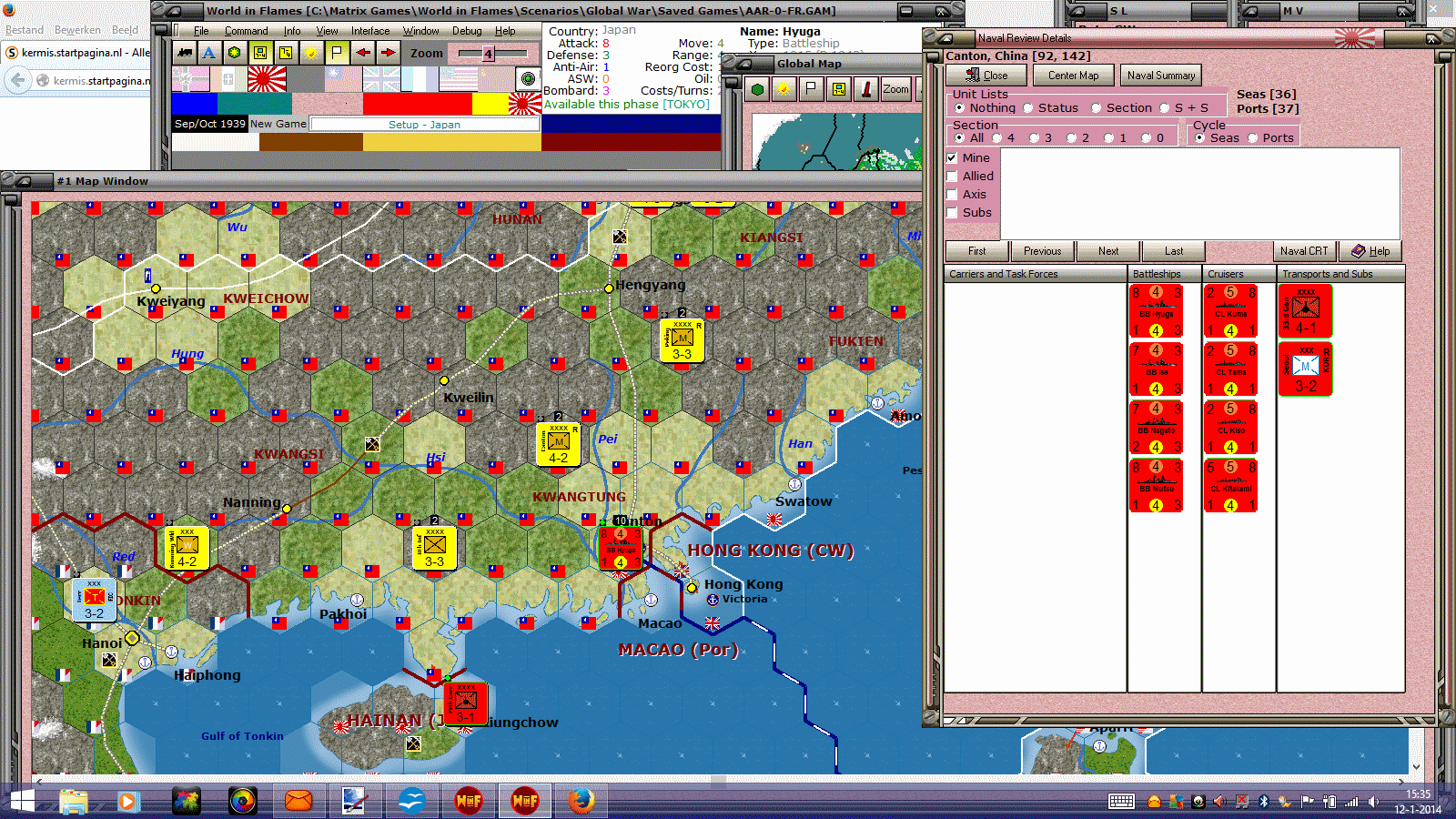Image resolution: width=1456 pixels, height=819 pixels.
Task: Select Section 4 radio button
Action: coord(996,138)
